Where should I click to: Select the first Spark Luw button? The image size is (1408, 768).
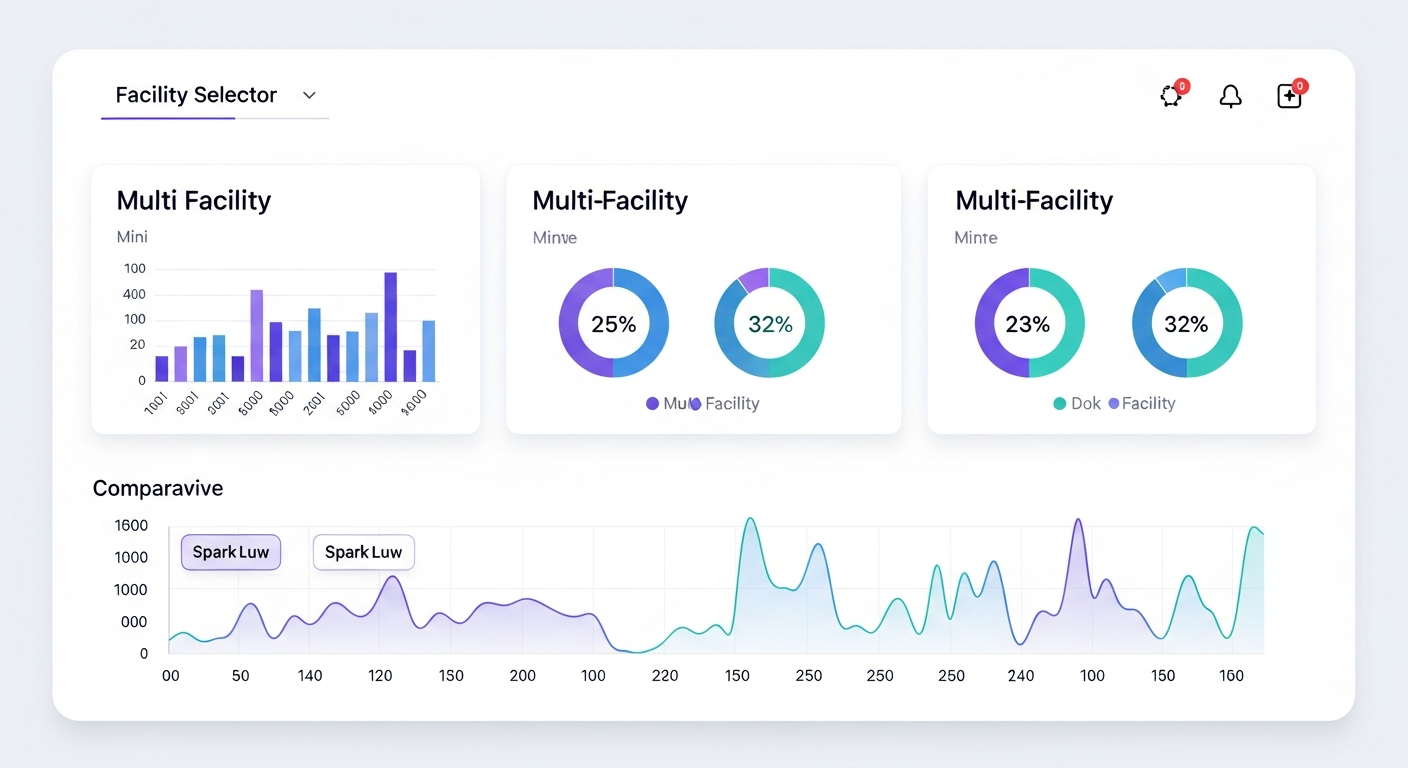click(x=231, y=552)
